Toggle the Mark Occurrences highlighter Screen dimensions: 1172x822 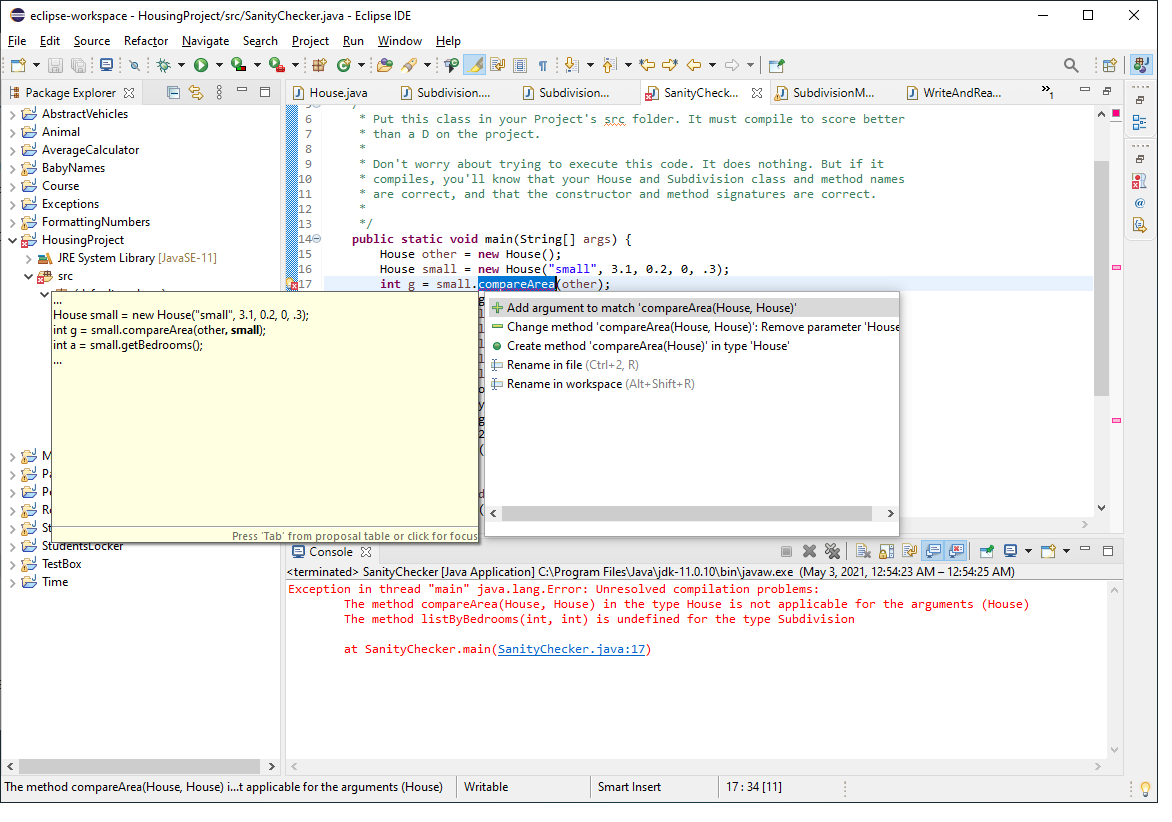[x=474, y=64]
